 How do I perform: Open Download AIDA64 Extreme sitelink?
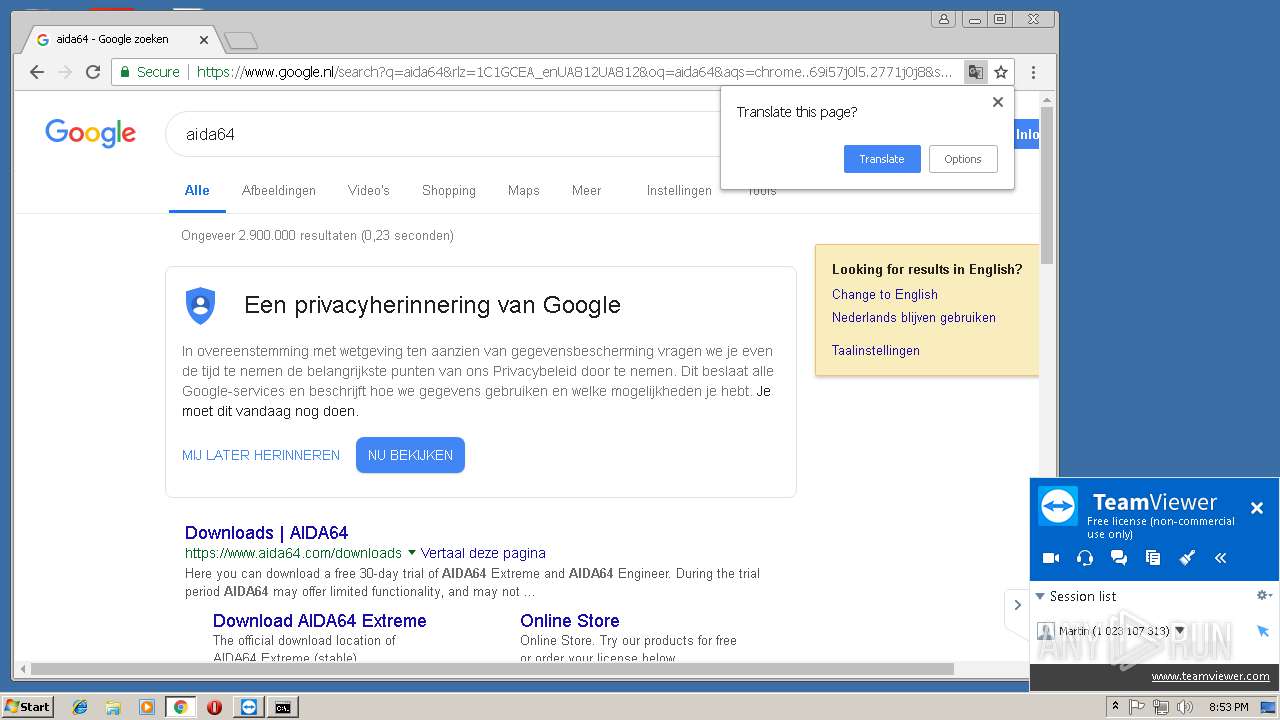tap(319, 621)
